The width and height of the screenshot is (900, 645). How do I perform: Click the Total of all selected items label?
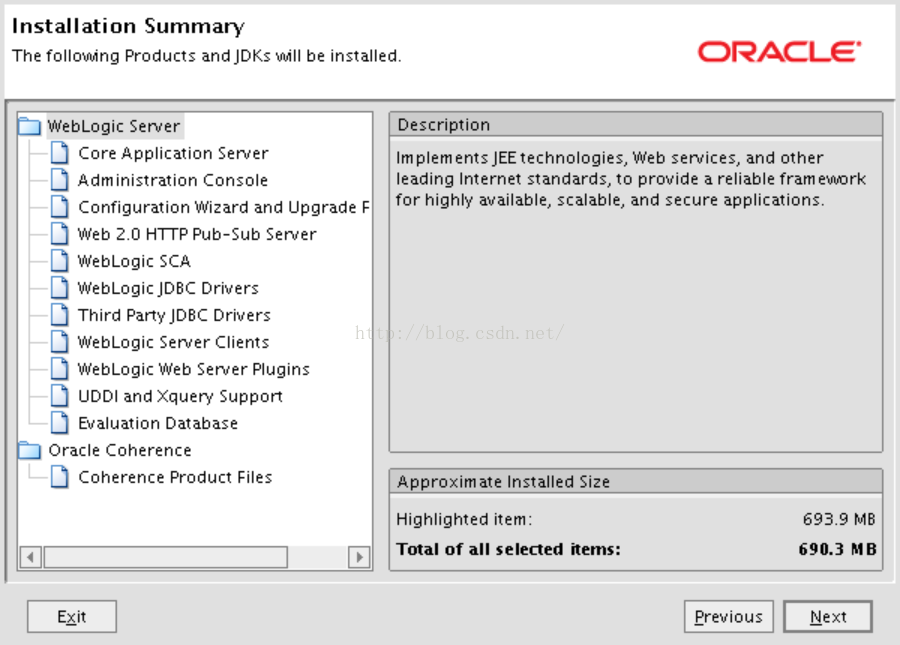509,549
